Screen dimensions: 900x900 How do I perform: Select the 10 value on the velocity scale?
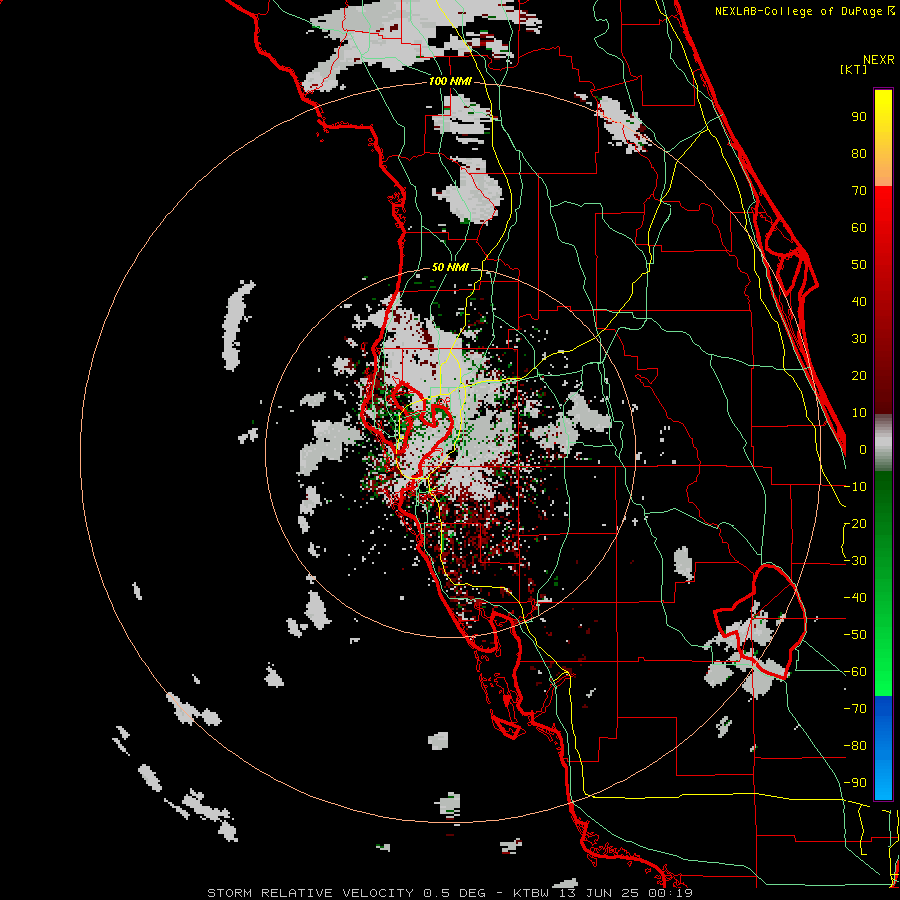click(859, 413)
